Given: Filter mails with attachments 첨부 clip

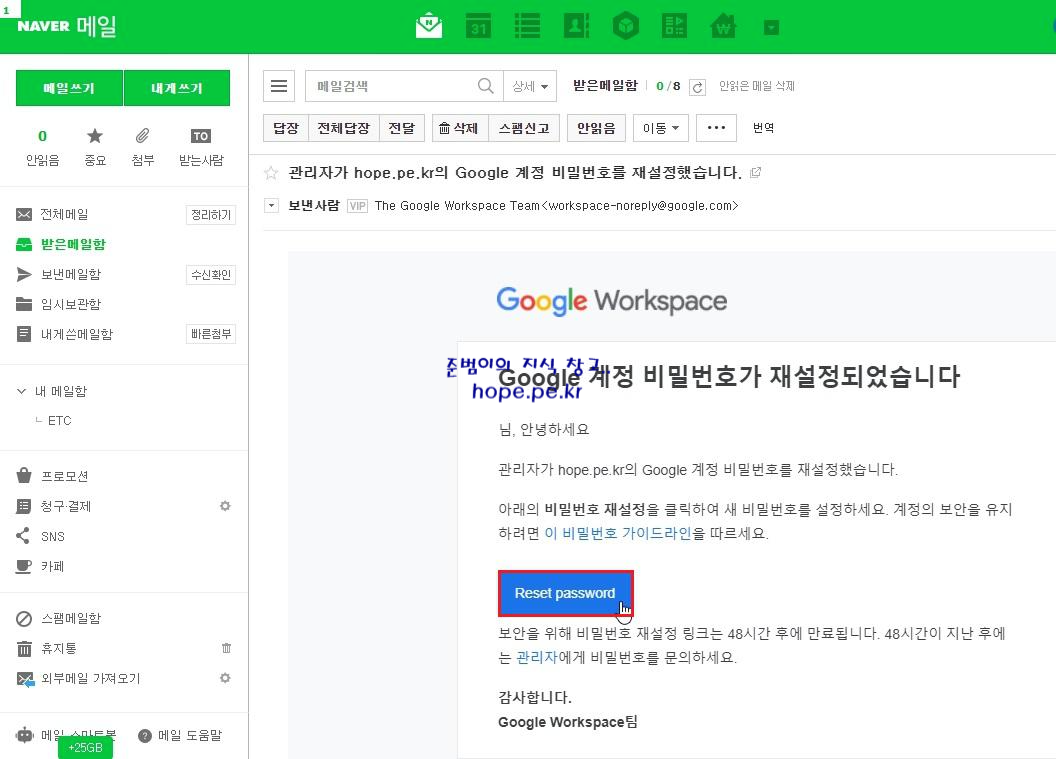Looking at the screenshot, I should click(143, 147).
